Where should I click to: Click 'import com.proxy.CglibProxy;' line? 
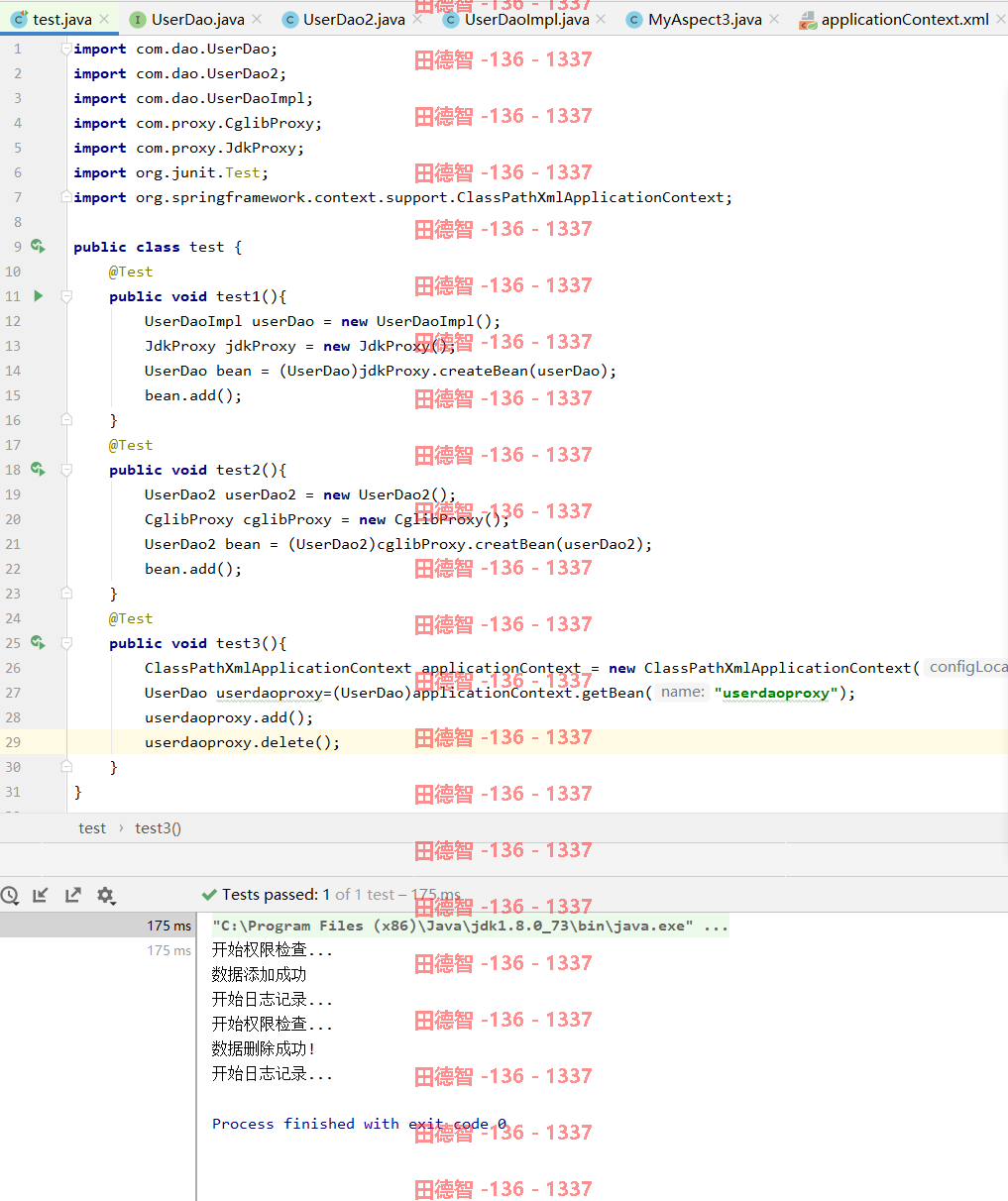[197, 123]
